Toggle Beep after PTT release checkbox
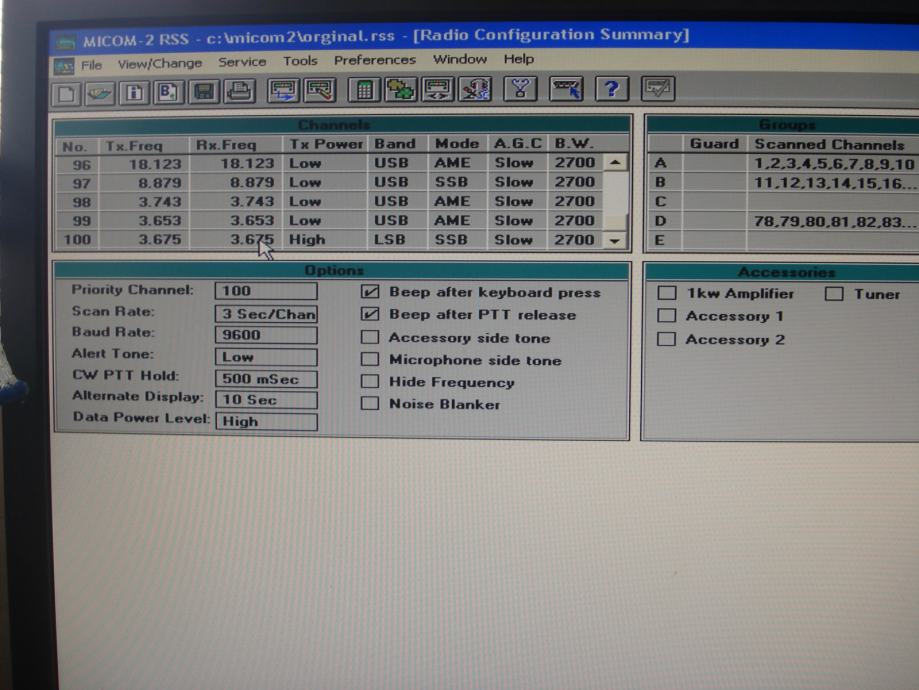The width and height of the screenshot is (919, 690). 370,314
